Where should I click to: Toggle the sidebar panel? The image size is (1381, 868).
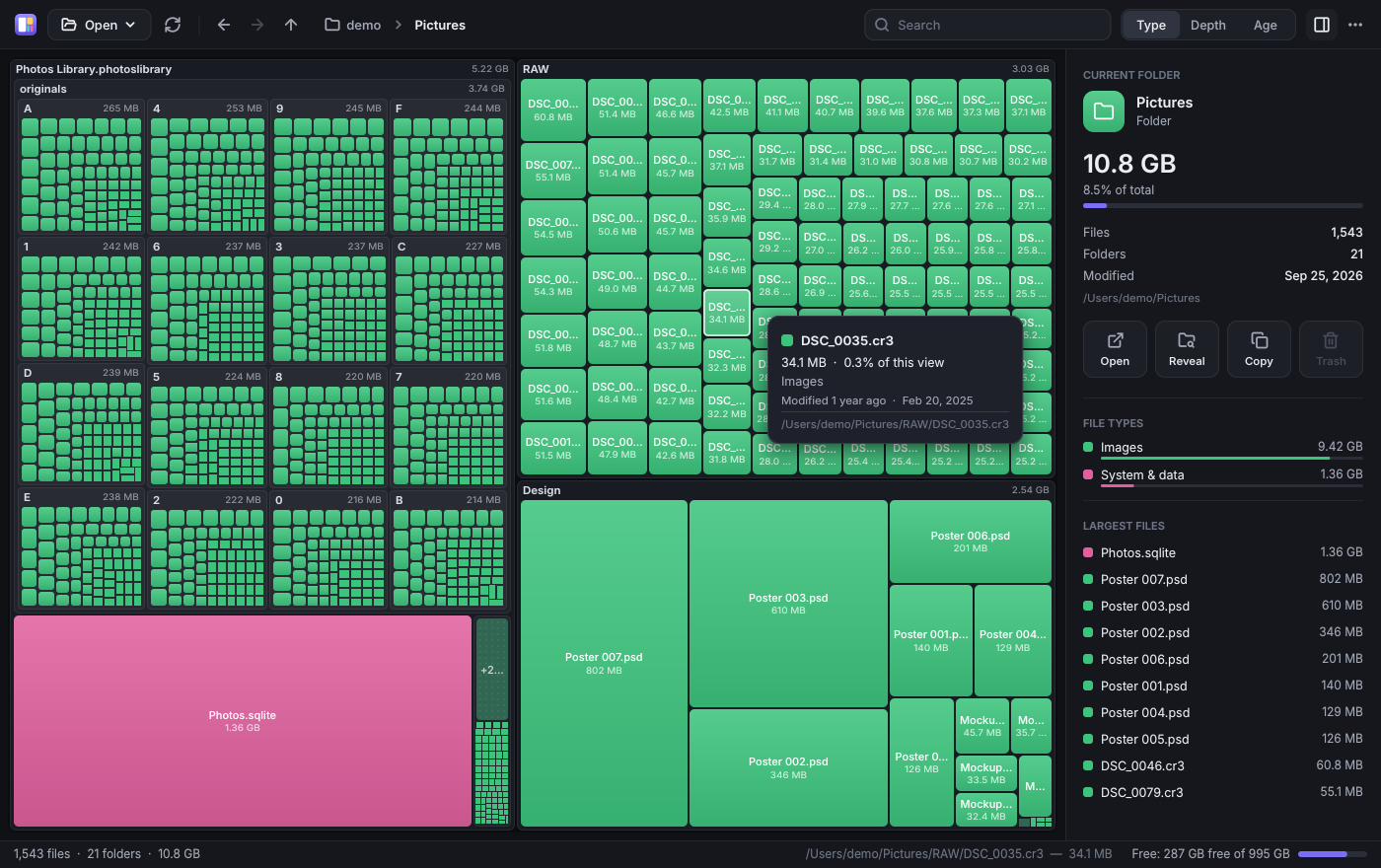tap(1322, 25)
